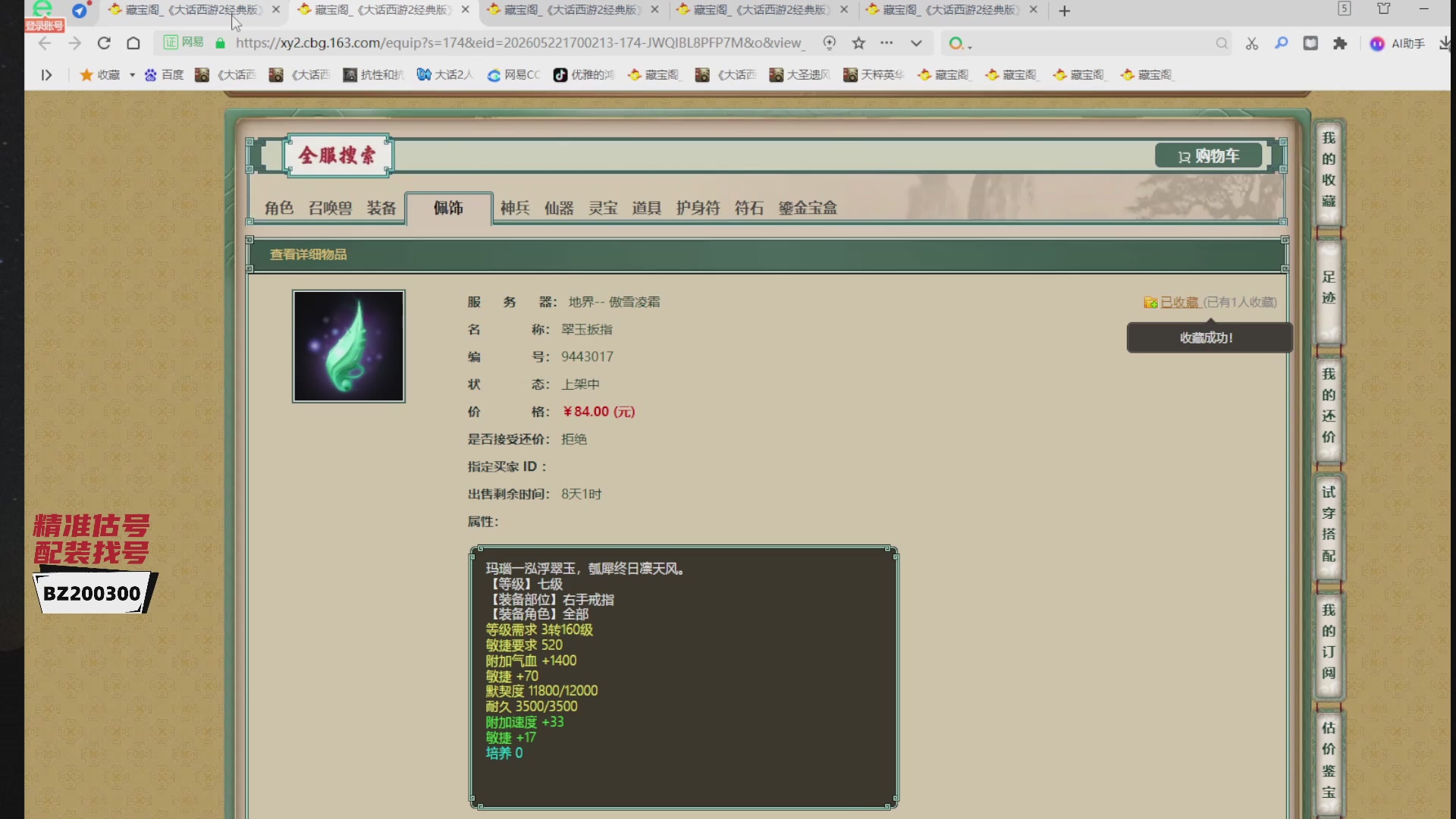
Task: Select the 鎏金宝盒 category tab
Action: click(808, 208)
